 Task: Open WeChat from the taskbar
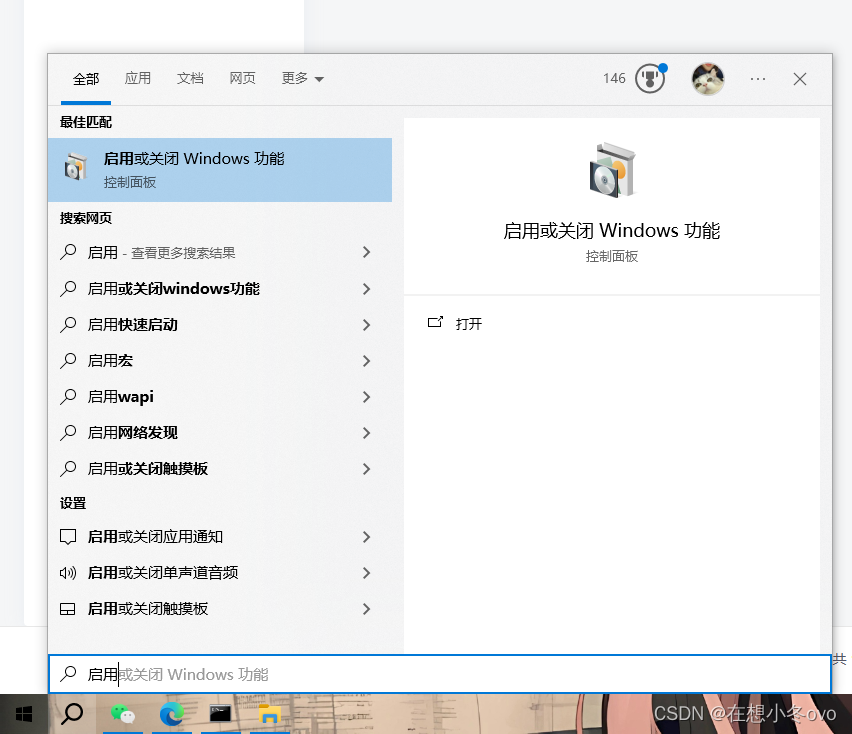[123, 714]
